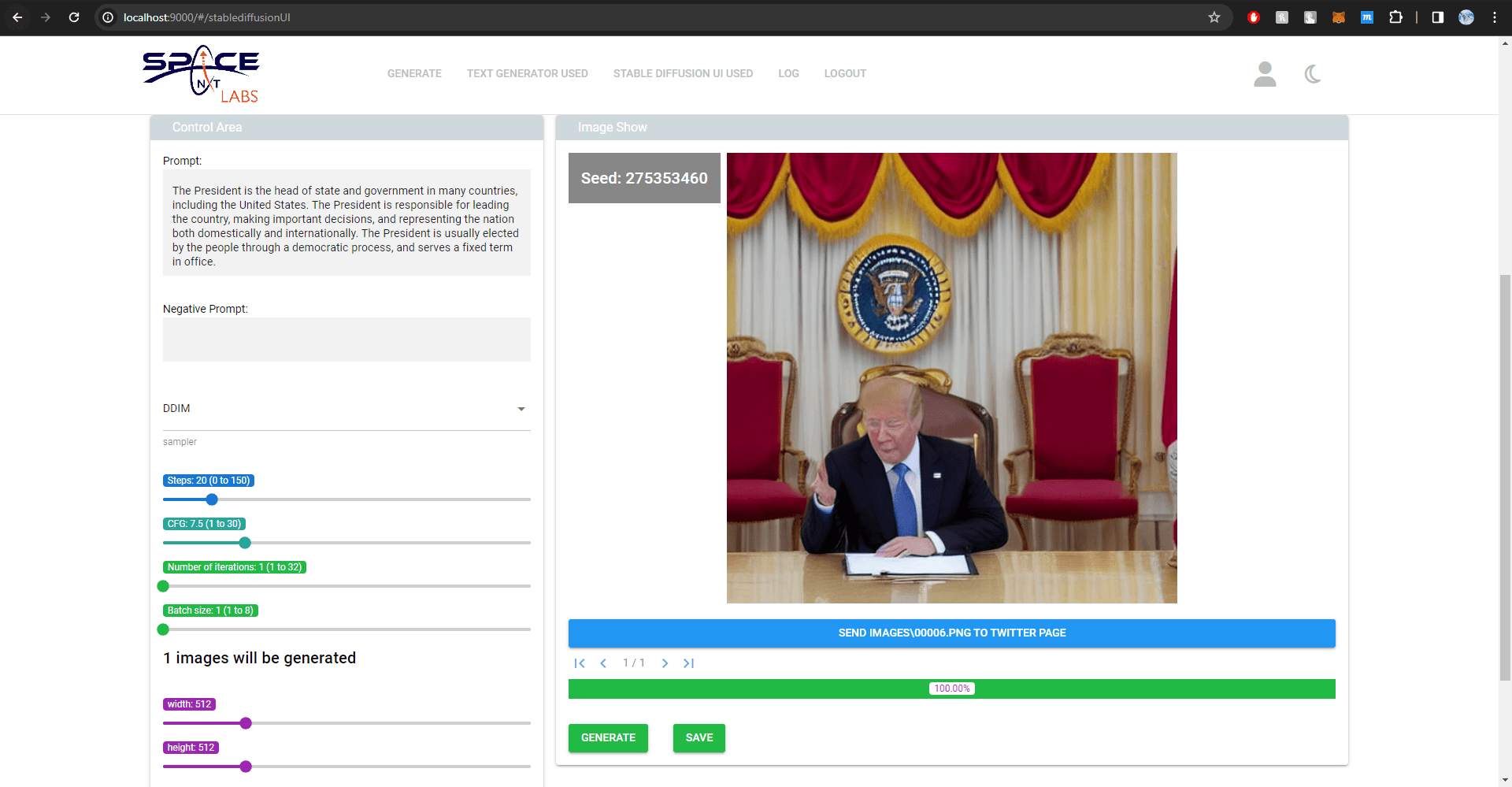Bookmark this page with the star icon
Screen dimensions: 1512x787
pyautogui.click(x=1214, y=17)
